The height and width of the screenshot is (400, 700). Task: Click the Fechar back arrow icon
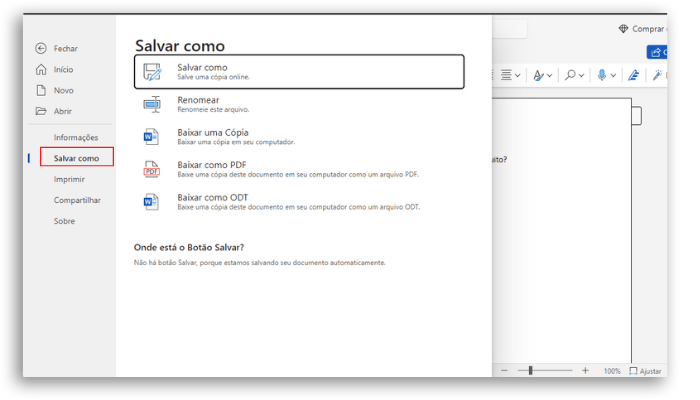tap(41, 48)
